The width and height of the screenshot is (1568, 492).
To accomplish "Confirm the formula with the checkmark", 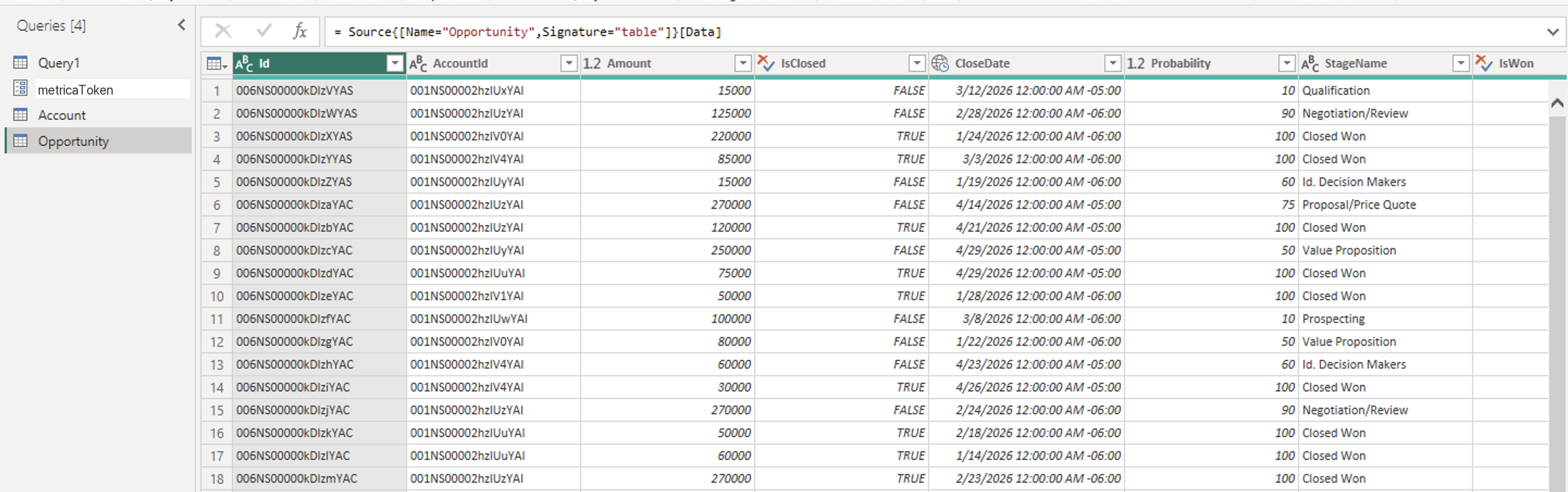I will click(x=263, y=31).
